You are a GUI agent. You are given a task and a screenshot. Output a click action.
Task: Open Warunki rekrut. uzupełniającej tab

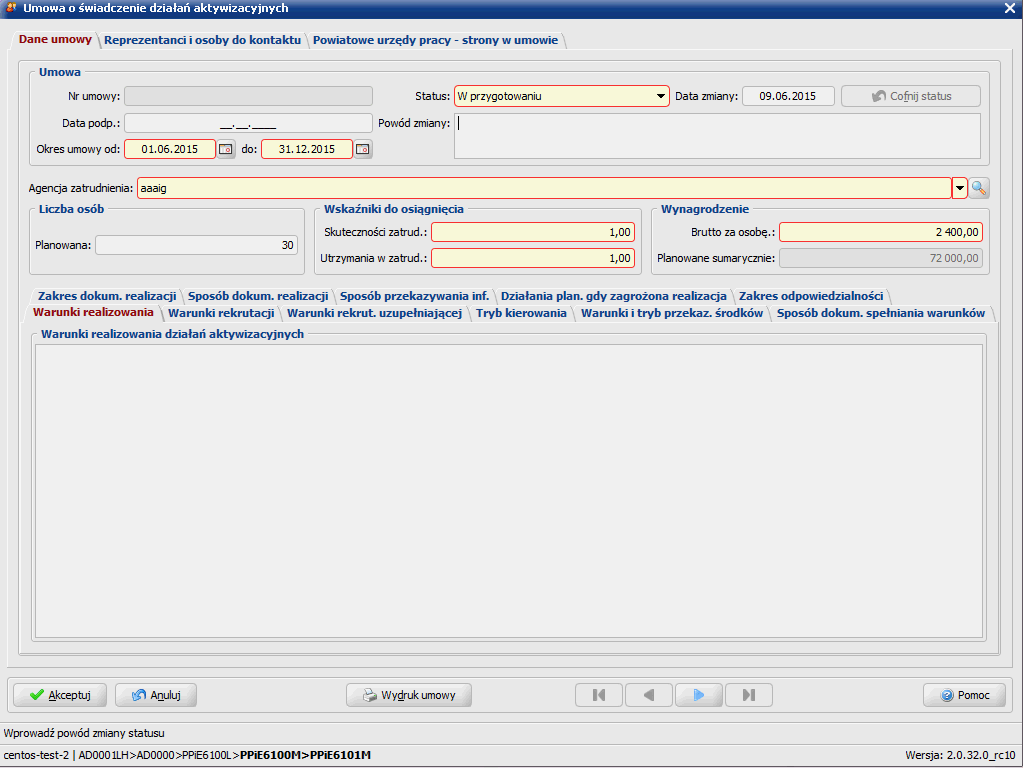tap(374, 313)
